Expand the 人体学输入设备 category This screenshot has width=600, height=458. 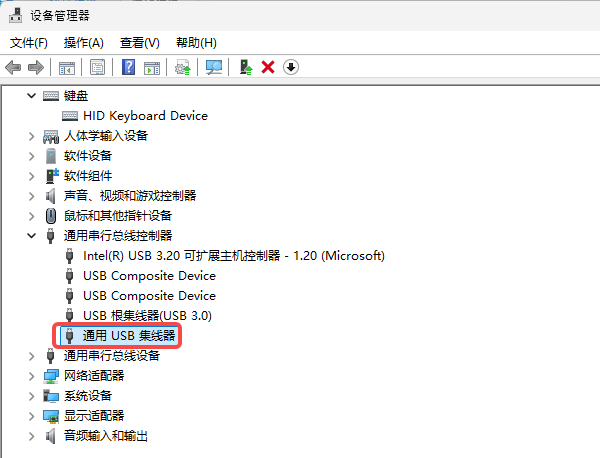coord(31,136)
